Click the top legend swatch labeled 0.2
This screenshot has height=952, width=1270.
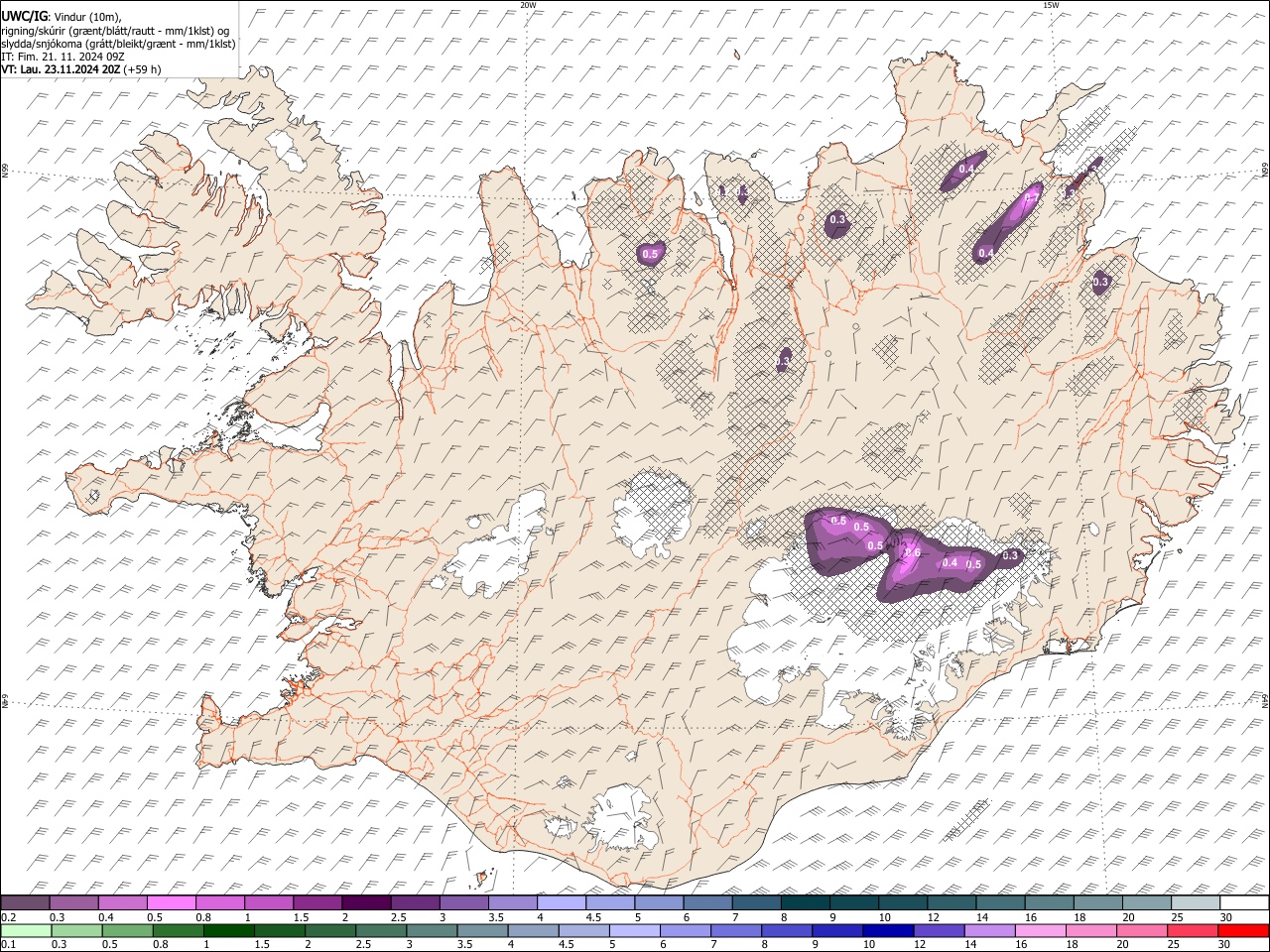coord(25,902)
